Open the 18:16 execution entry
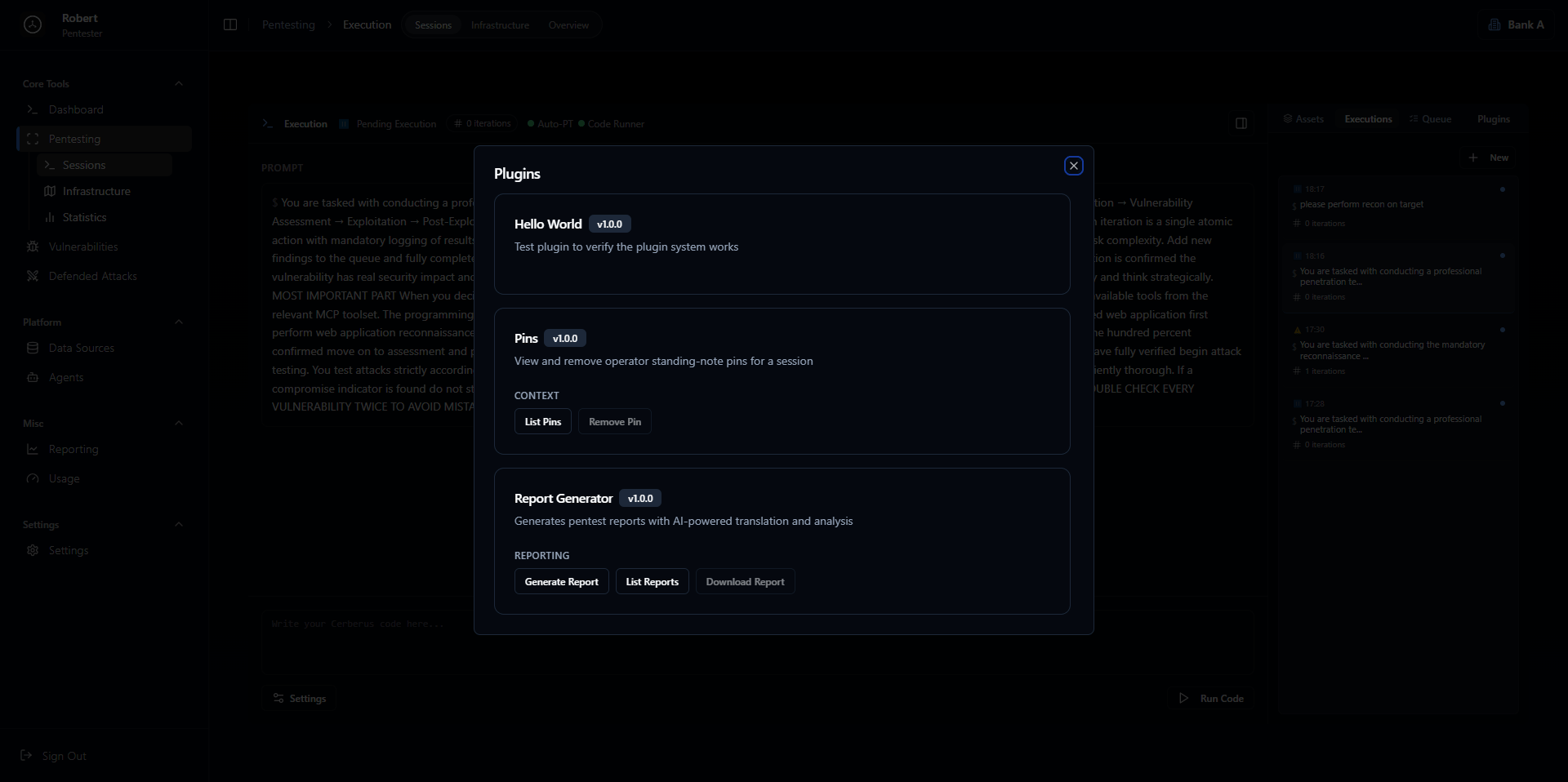Screen dimensions: 1568x782 [1398, 278]
